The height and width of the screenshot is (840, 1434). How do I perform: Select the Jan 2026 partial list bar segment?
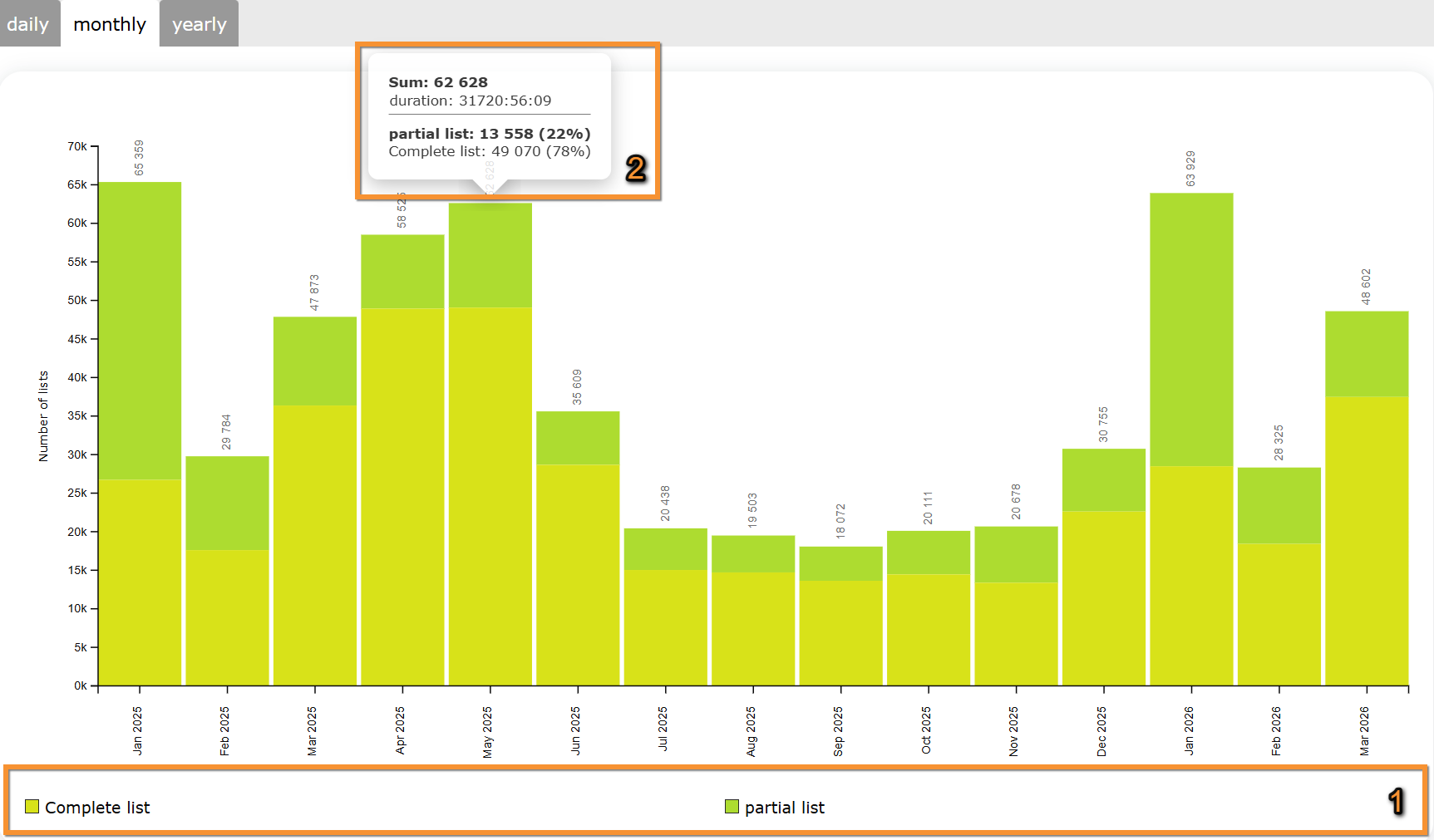pyautogui.click(x=1191, y=329)
